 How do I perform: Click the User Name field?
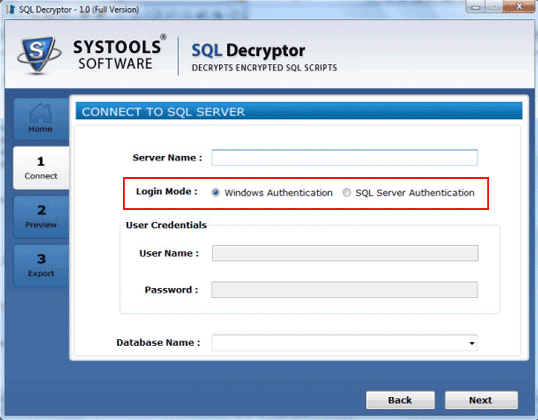point(345,253)
